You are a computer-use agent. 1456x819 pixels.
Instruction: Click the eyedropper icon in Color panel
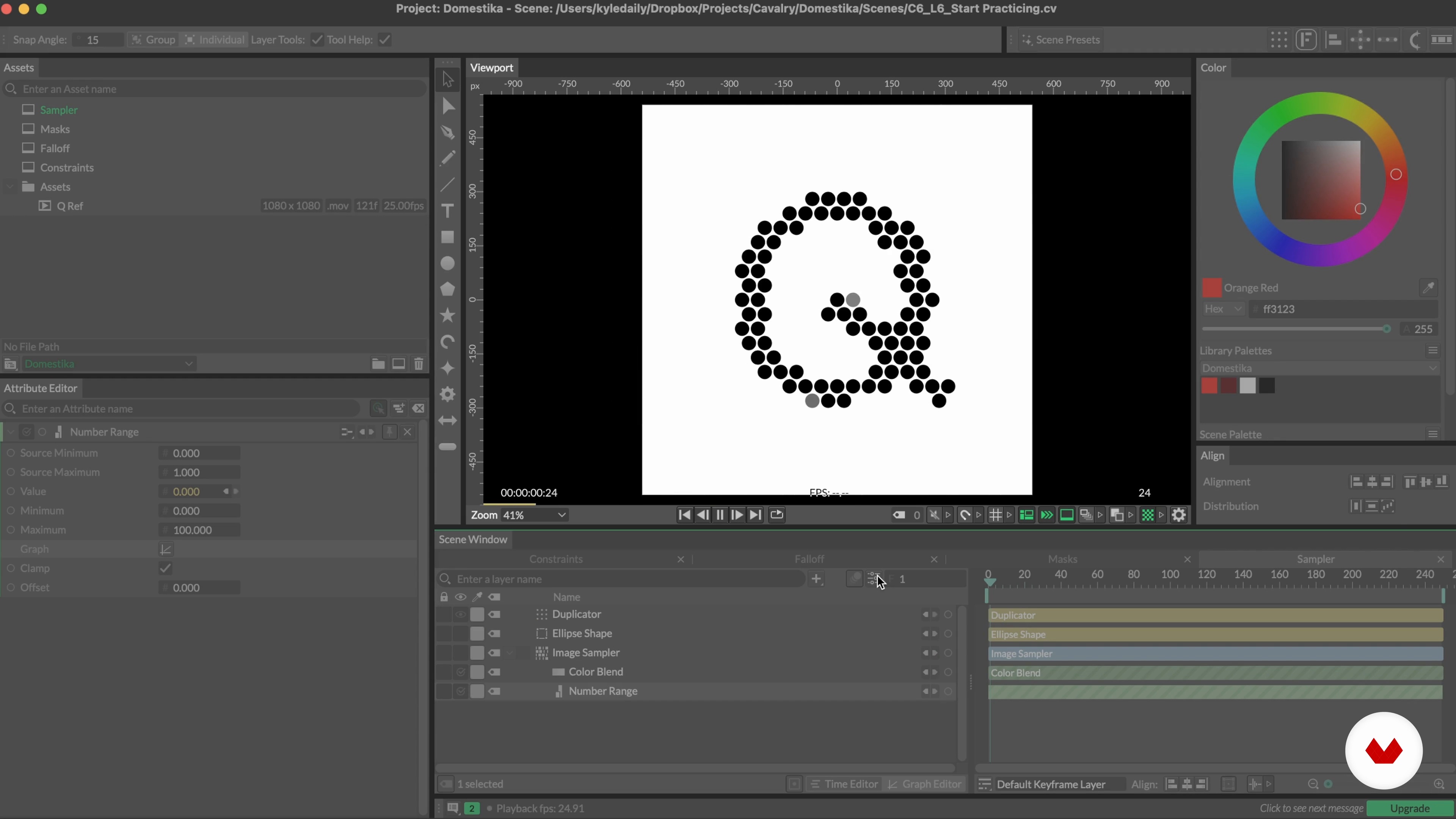(x=1428, y=288)
